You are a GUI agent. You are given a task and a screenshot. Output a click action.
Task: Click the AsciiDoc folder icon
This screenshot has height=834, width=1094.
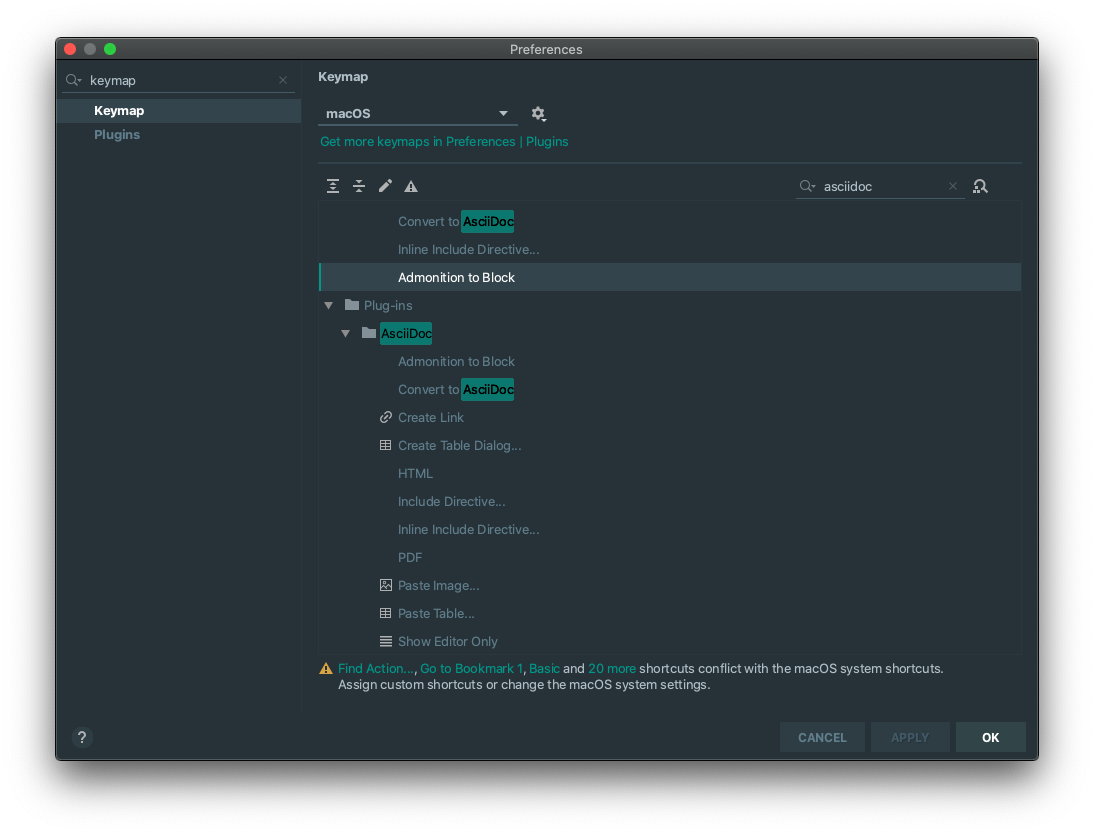click(x=368, y=333)
